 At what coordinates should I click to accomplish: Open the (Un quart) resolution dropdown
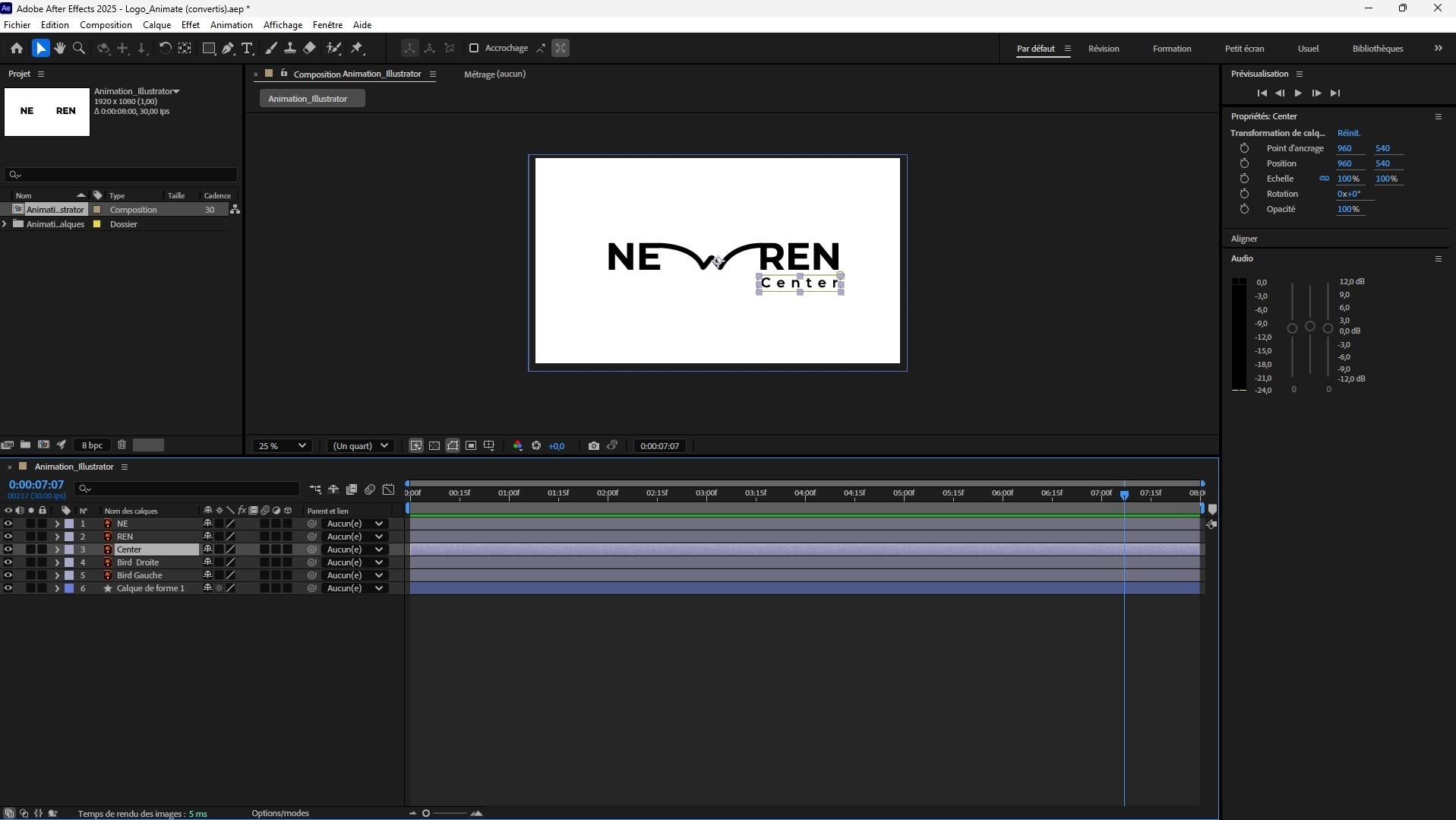pos(360,446)
